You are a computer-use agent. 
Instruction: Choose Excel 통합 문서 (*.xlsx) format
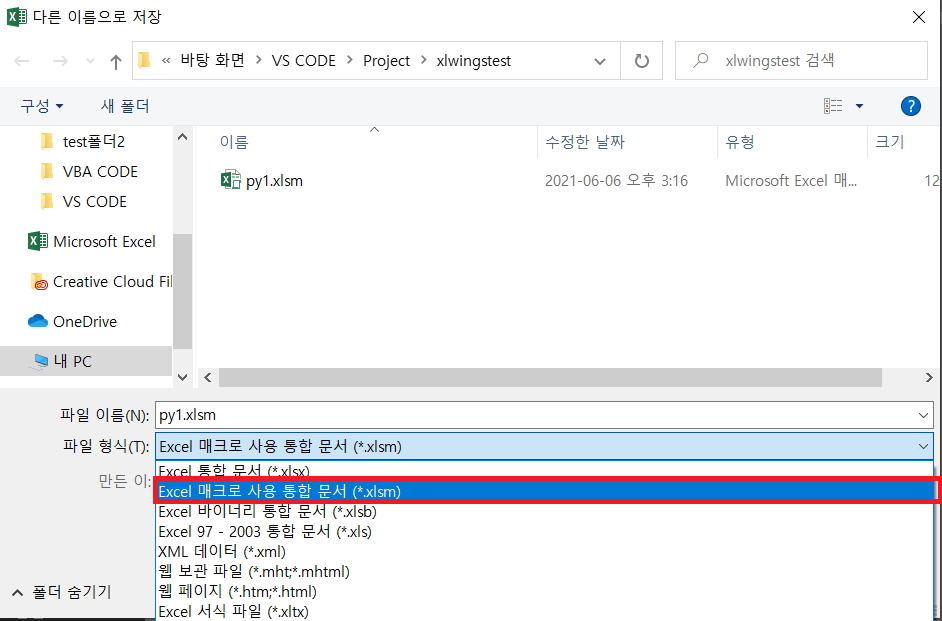pos(544,471)
